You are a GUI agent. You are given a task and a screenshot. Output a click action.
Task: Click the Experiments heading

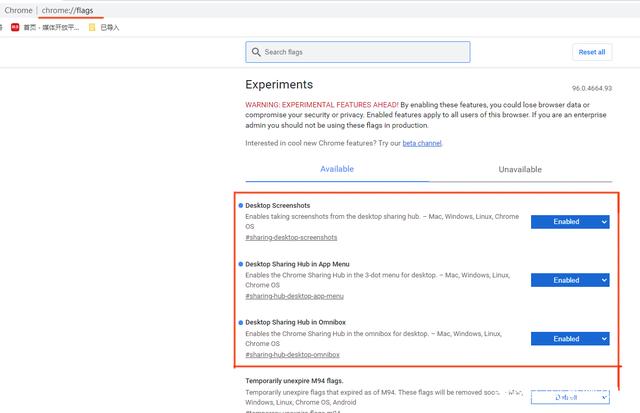(x=279, y=84)
